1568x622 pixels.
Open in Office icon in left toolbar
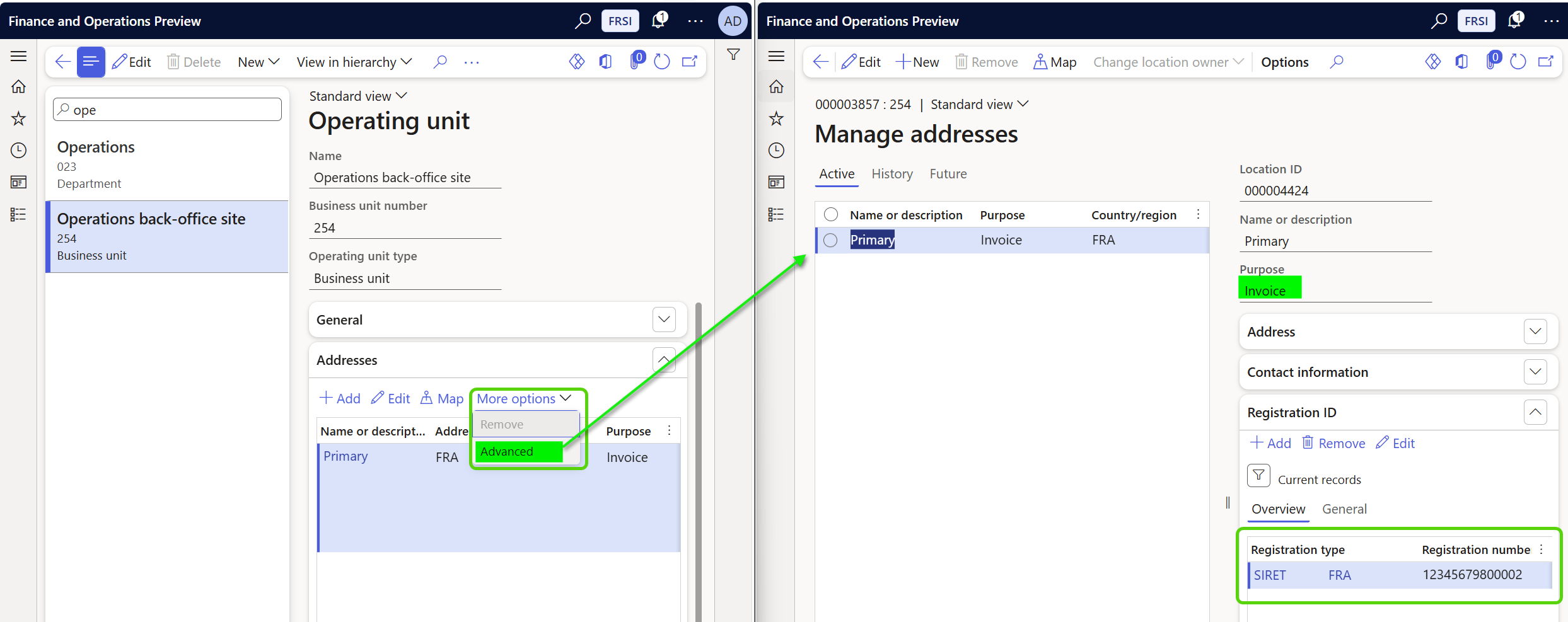605,62
